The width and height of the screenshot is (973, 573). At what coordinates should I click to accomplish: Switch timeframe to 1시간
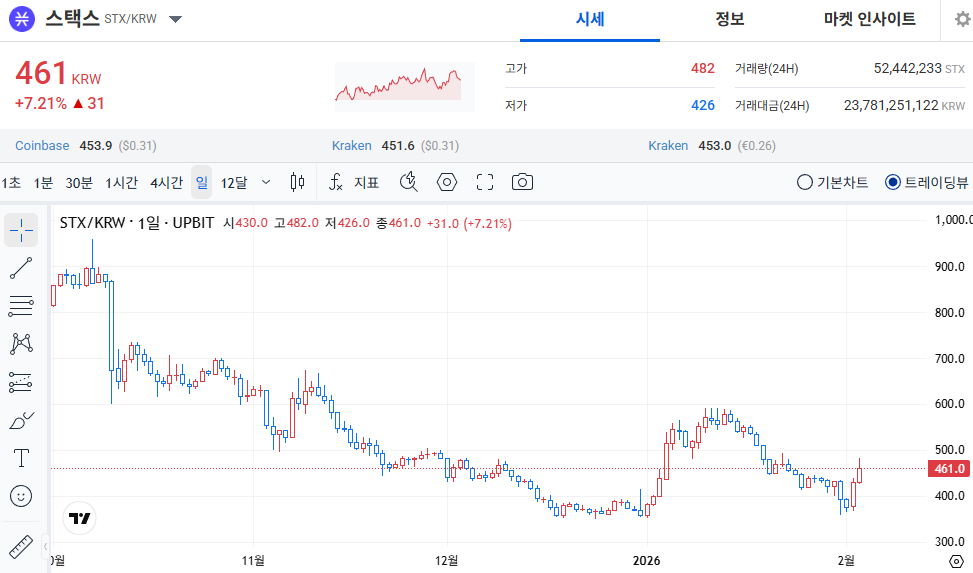pyautogui.click(x=121, y=182)
